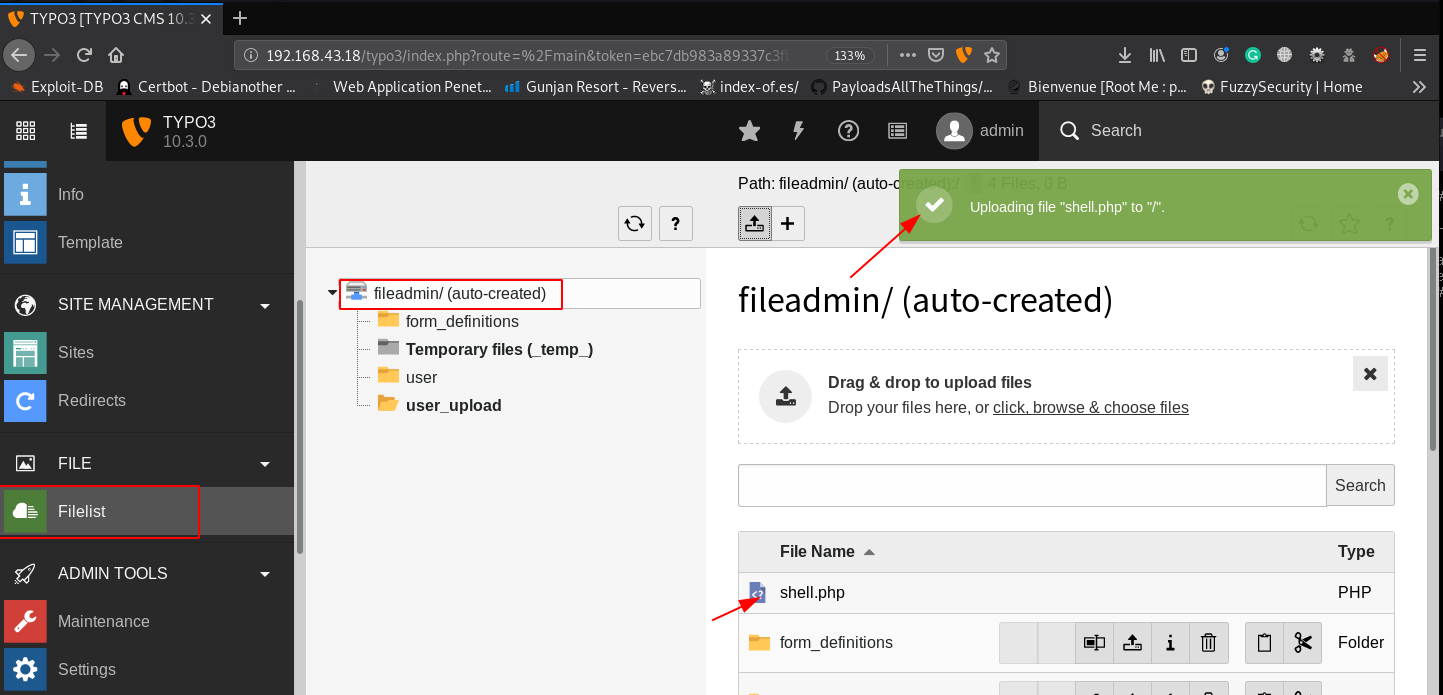The image size is (1443, 695).
Task: Open form_definitions folder link in file list
Action: (836, 643)
